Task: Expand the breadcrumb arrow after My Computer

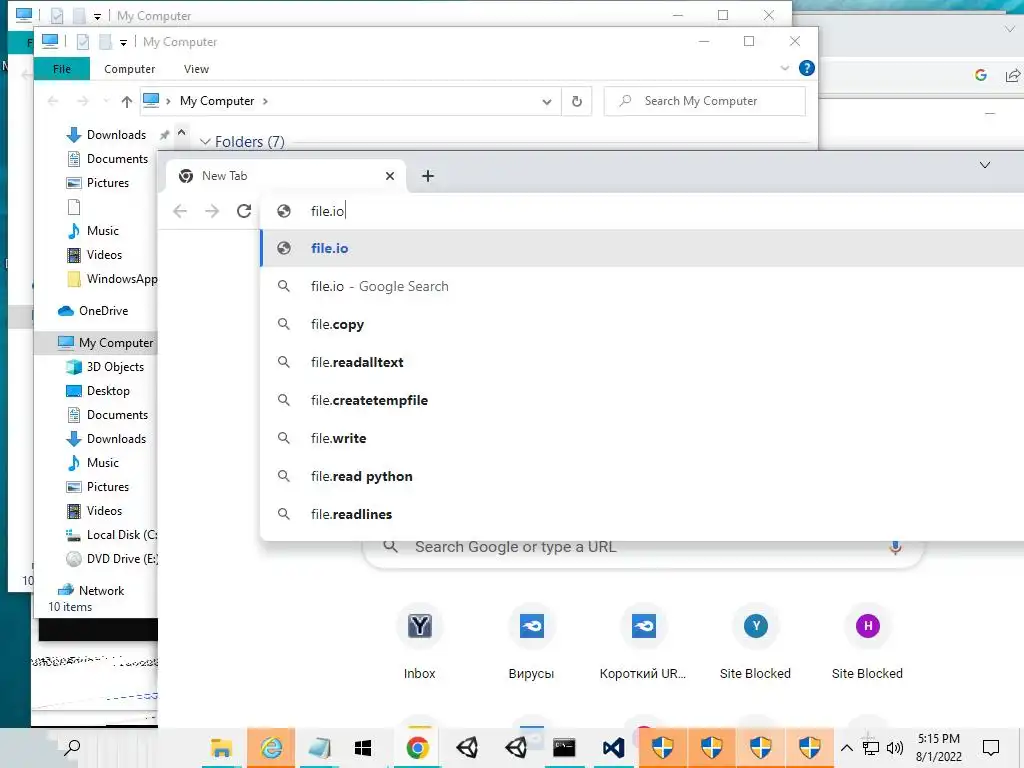Action: tap(265, 101)
